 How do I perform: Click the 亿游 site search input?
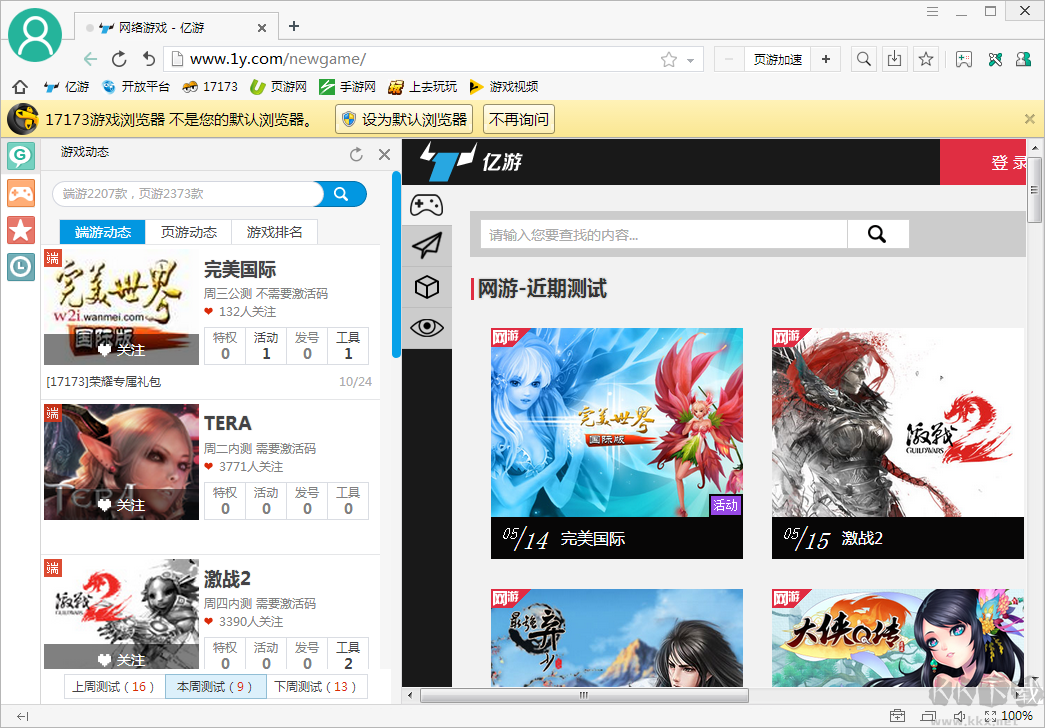click(x=664, y=235)
